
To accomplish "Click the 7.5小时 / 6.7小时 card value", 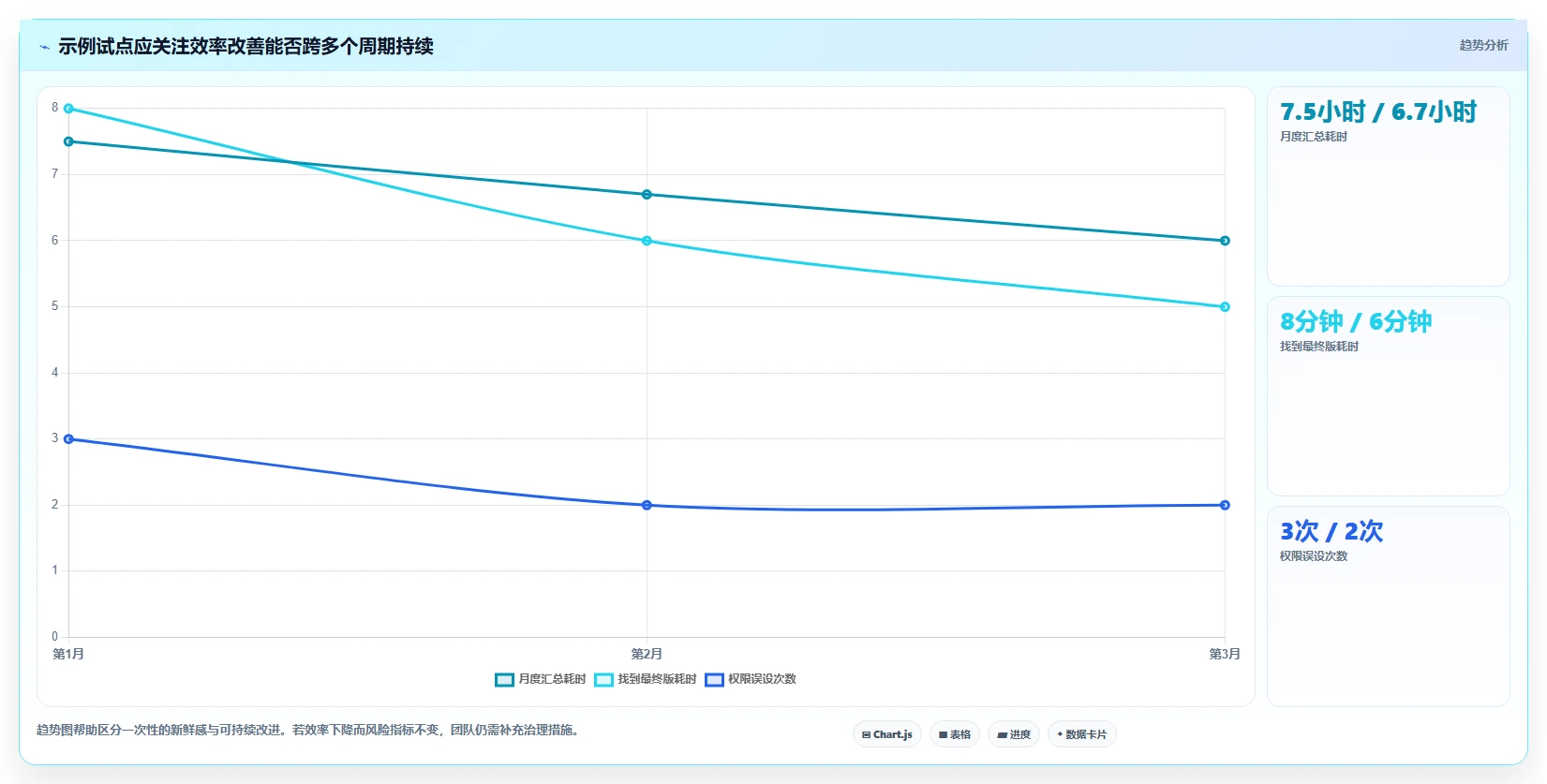I will [1378, 112].
